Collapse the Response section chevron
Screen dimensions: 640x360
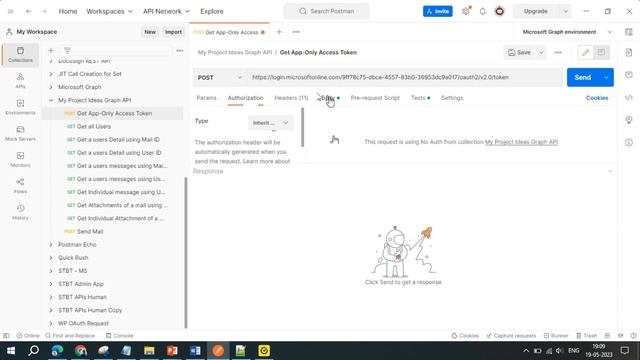[x=610, y=171]
